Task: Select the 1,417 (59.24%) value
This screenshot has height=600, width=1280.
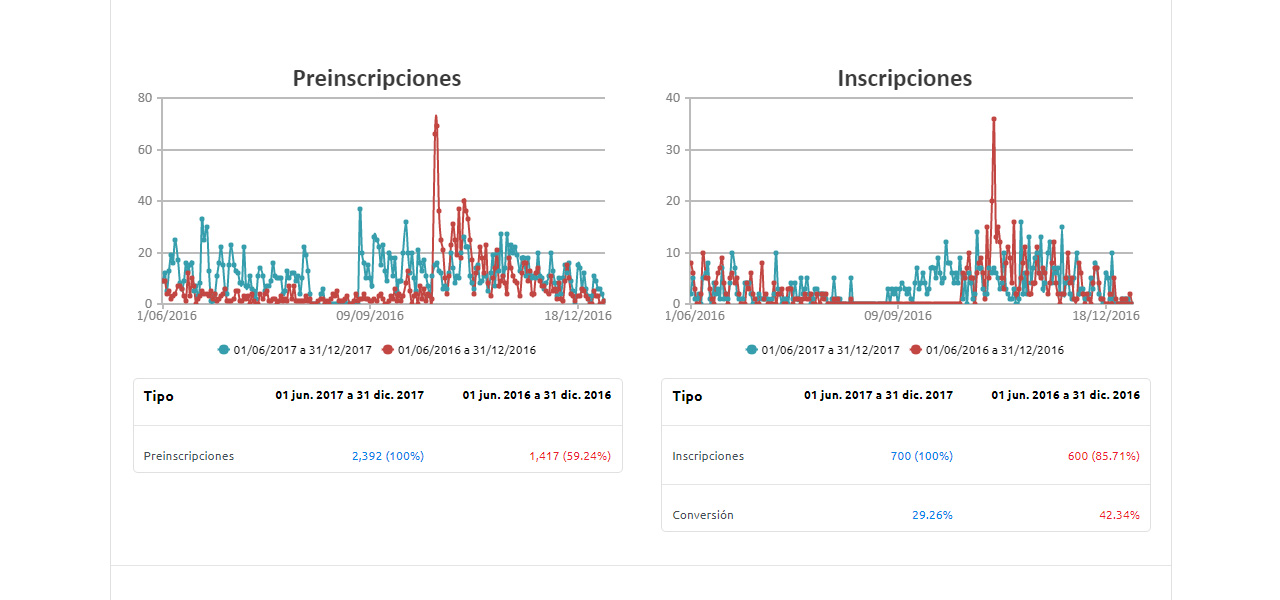Action: [x=570, y=456]
